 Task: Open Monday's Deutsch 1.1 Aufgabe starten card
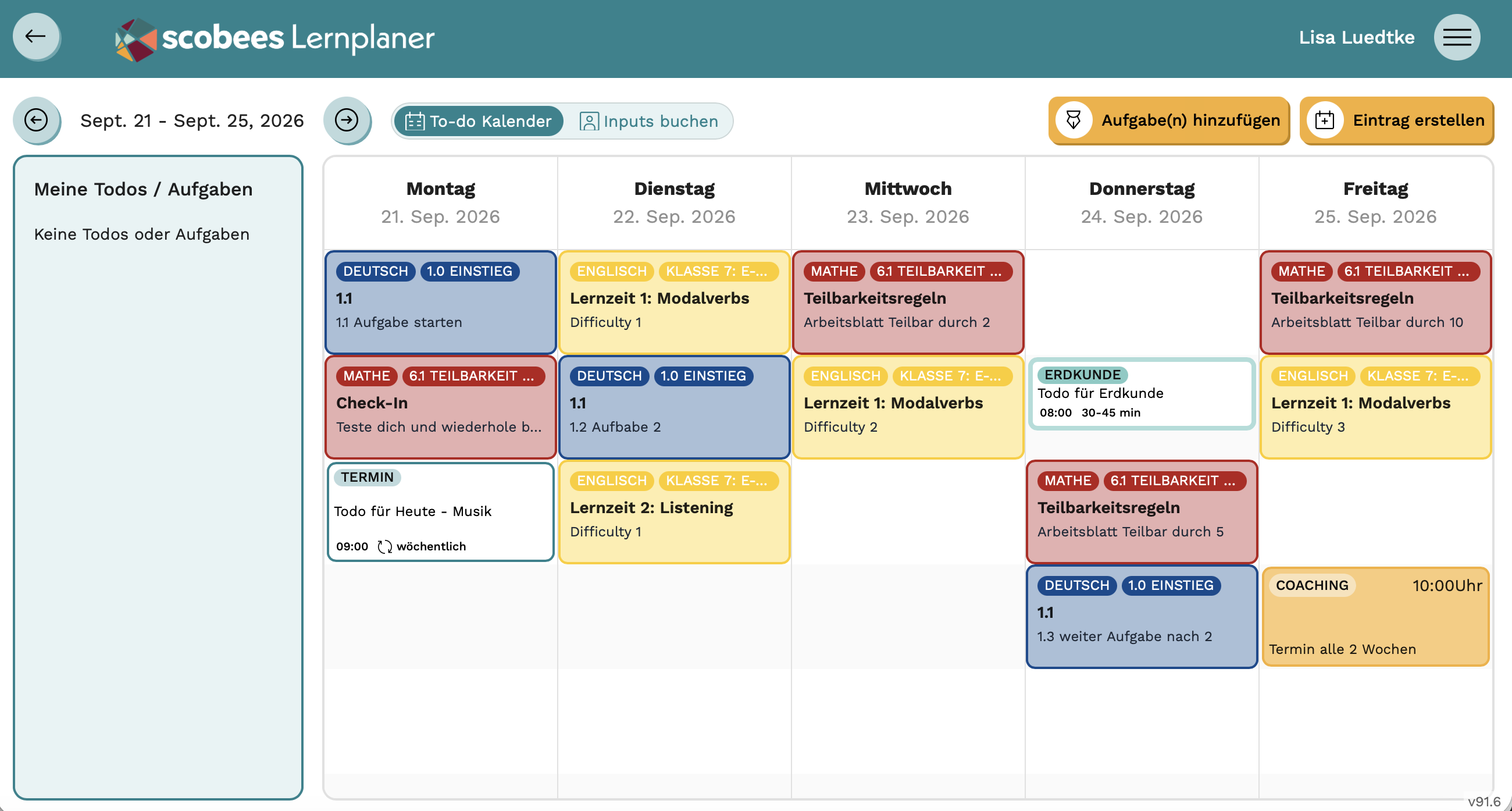click(440, 302)
